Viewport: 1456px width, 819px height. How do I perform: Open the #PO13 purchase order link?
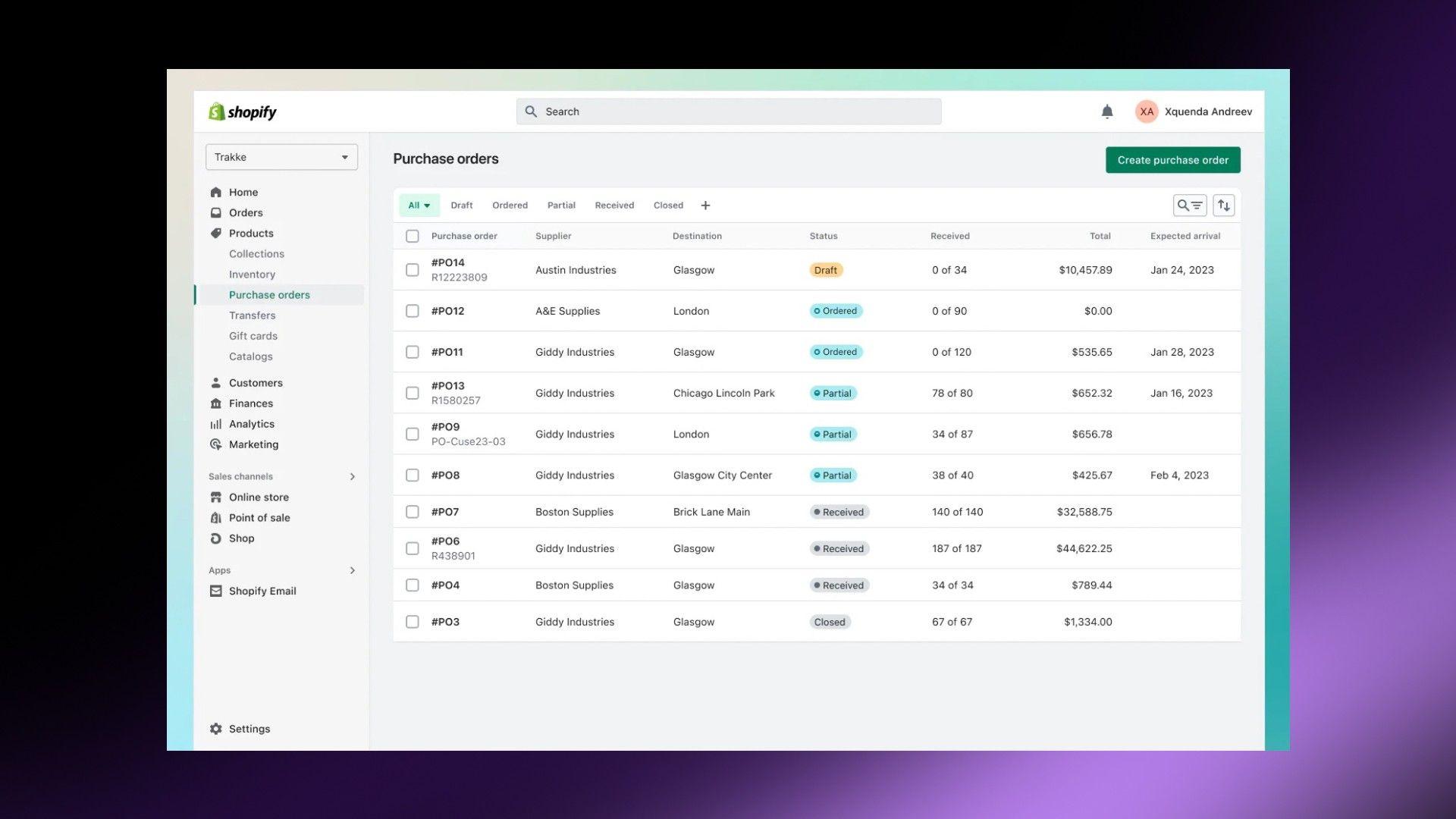pyautogui.click(x=447, y=386)
